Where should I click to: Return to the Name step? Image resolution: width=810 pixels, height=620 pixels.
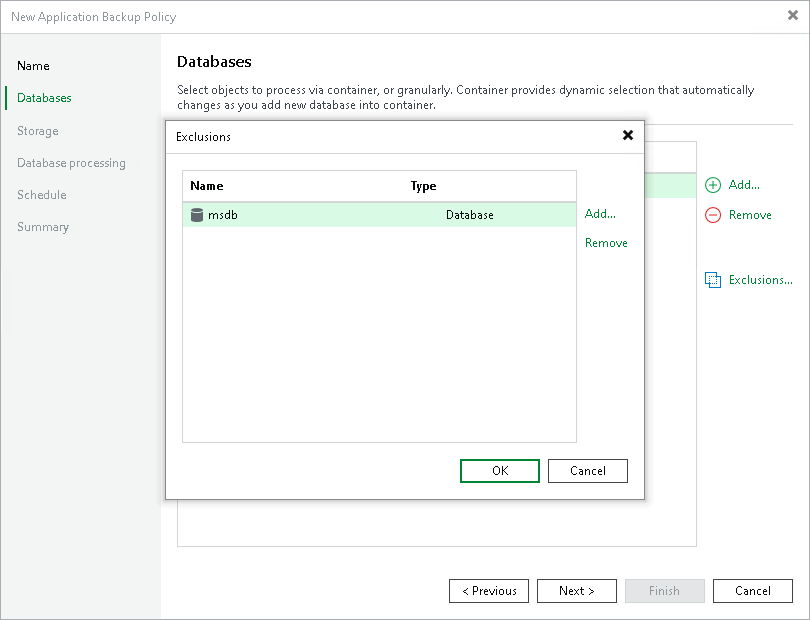(33, 66)
